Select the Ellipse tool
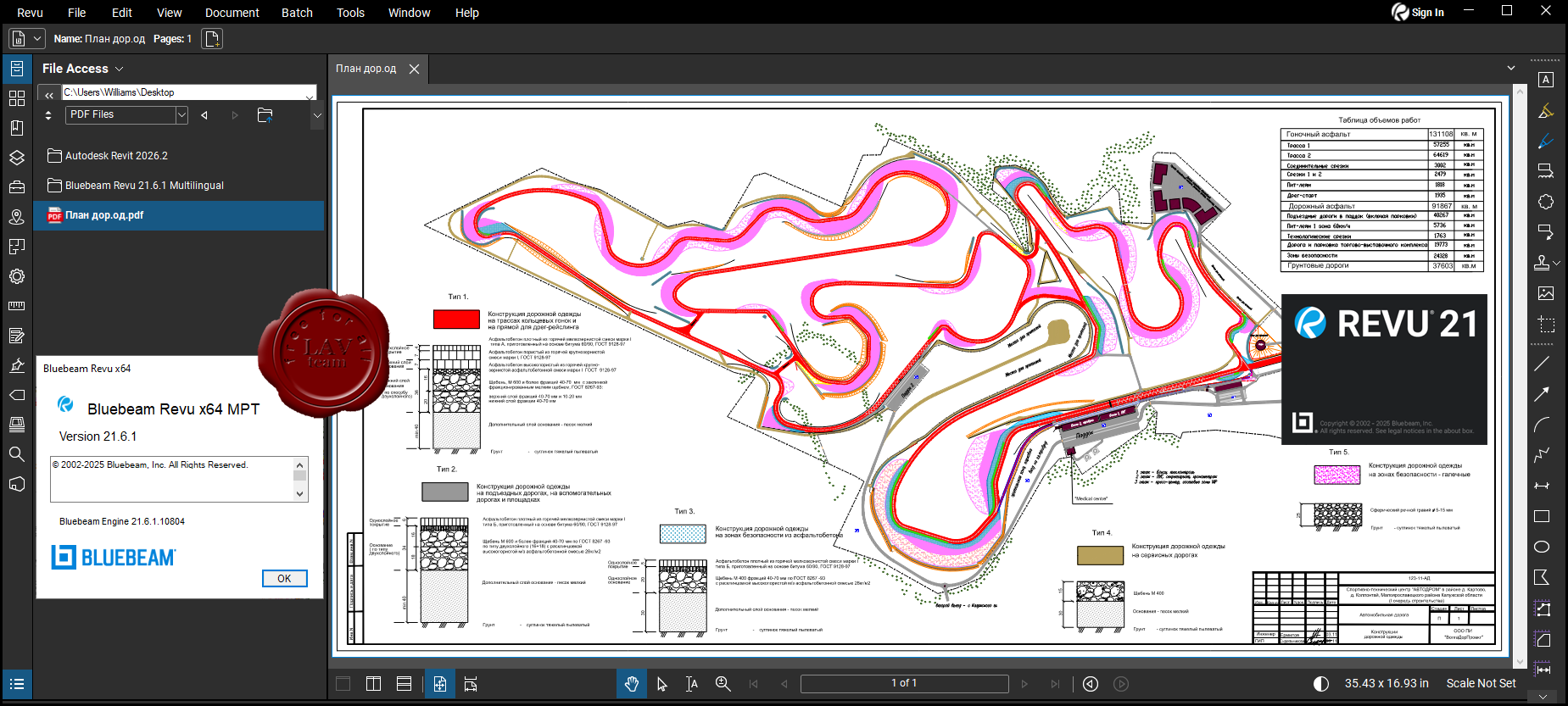The height and width of the screenshot is (706, 1568). pos(1543,547)
